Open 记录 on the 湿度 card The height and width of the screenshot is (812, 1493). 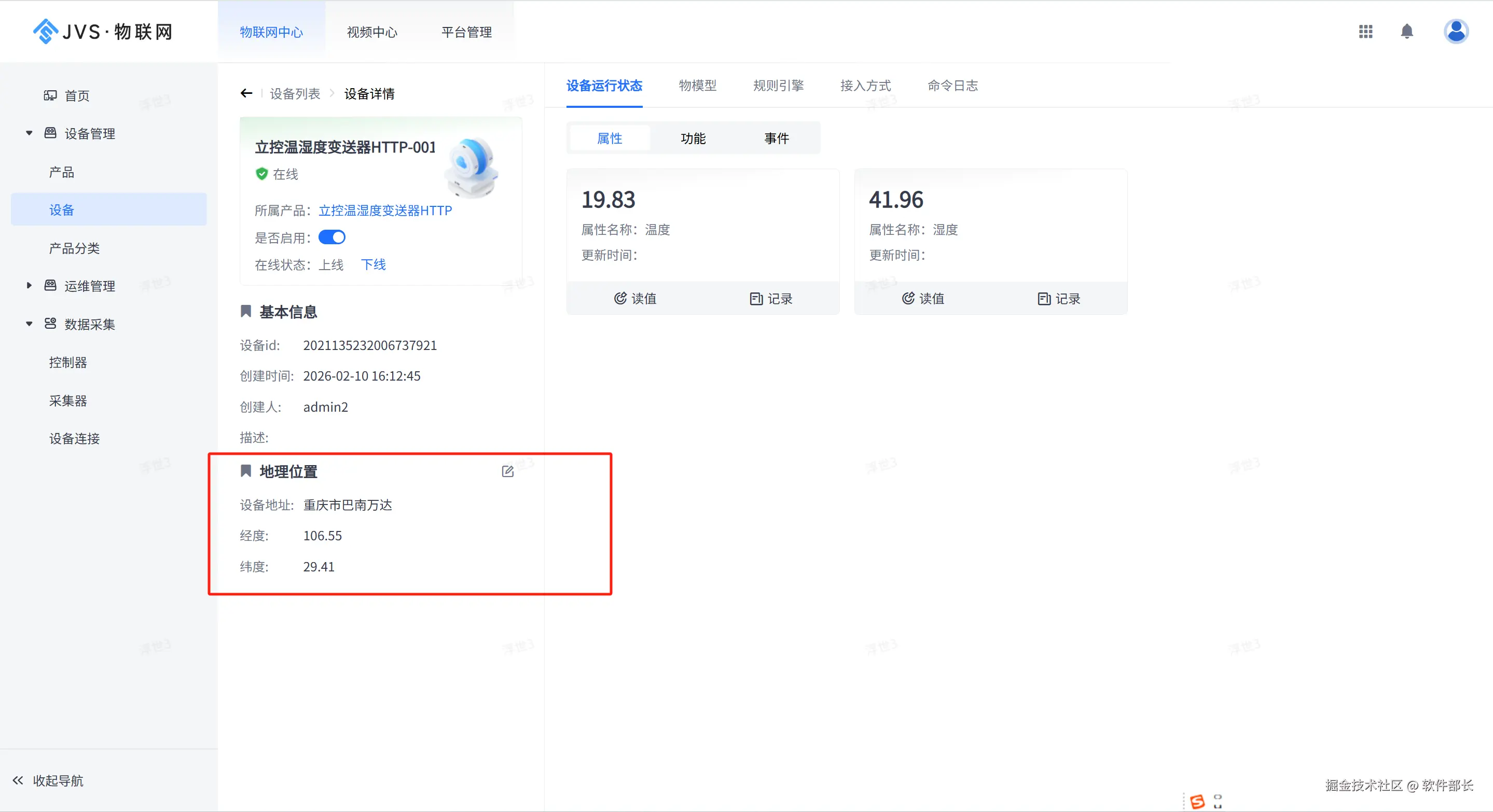(x=1058, y=298)
